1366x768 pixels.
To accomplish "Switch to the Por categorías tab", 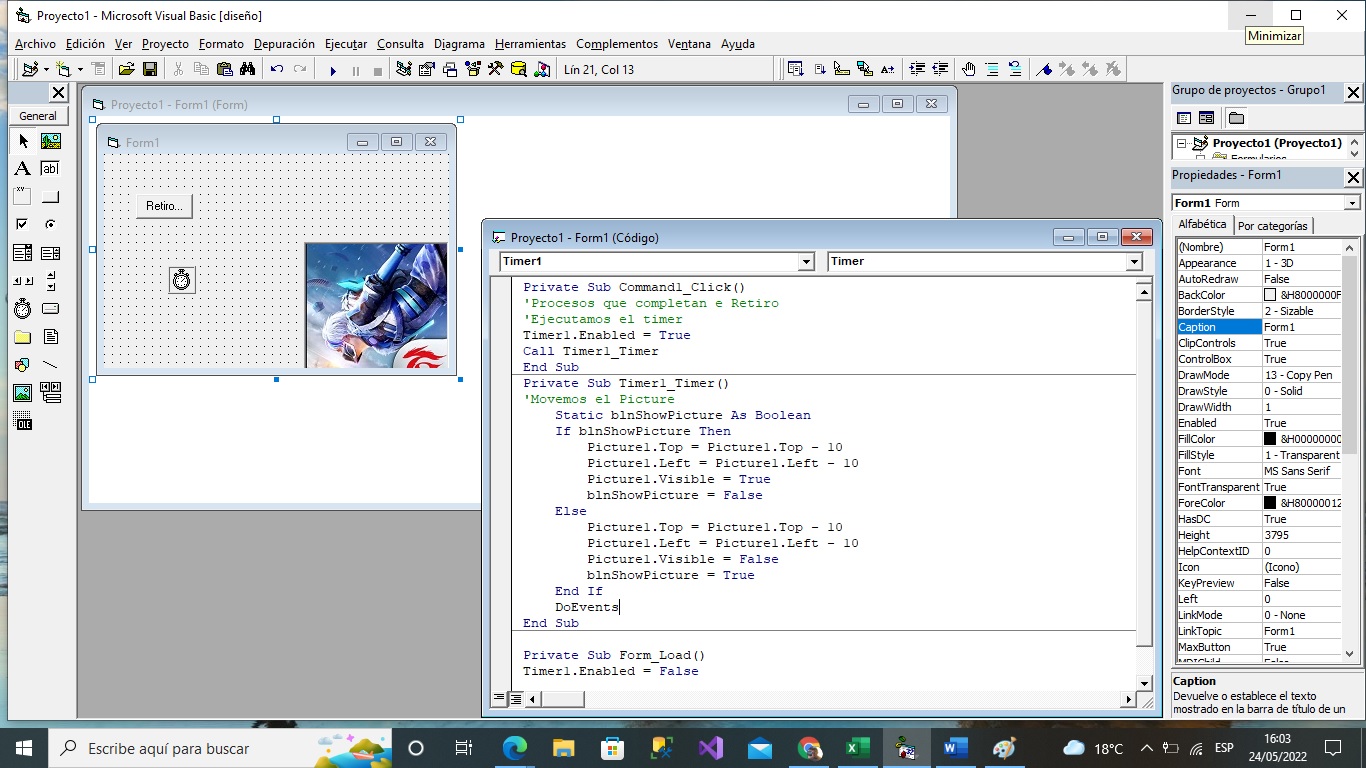I will (1272, 226).
